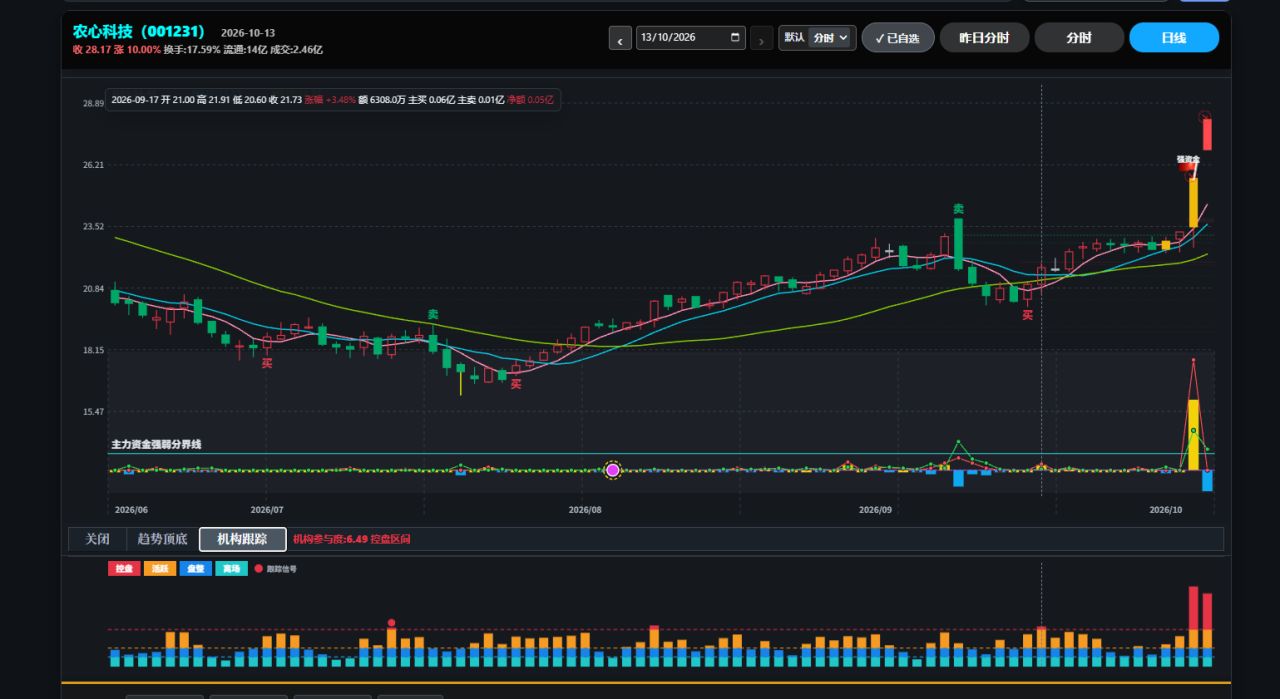Image resolution: width=1280 pixels, height=699 pixels.
Task: Click the date field showing 13/10/2026
Action: [x=691, y=38]
